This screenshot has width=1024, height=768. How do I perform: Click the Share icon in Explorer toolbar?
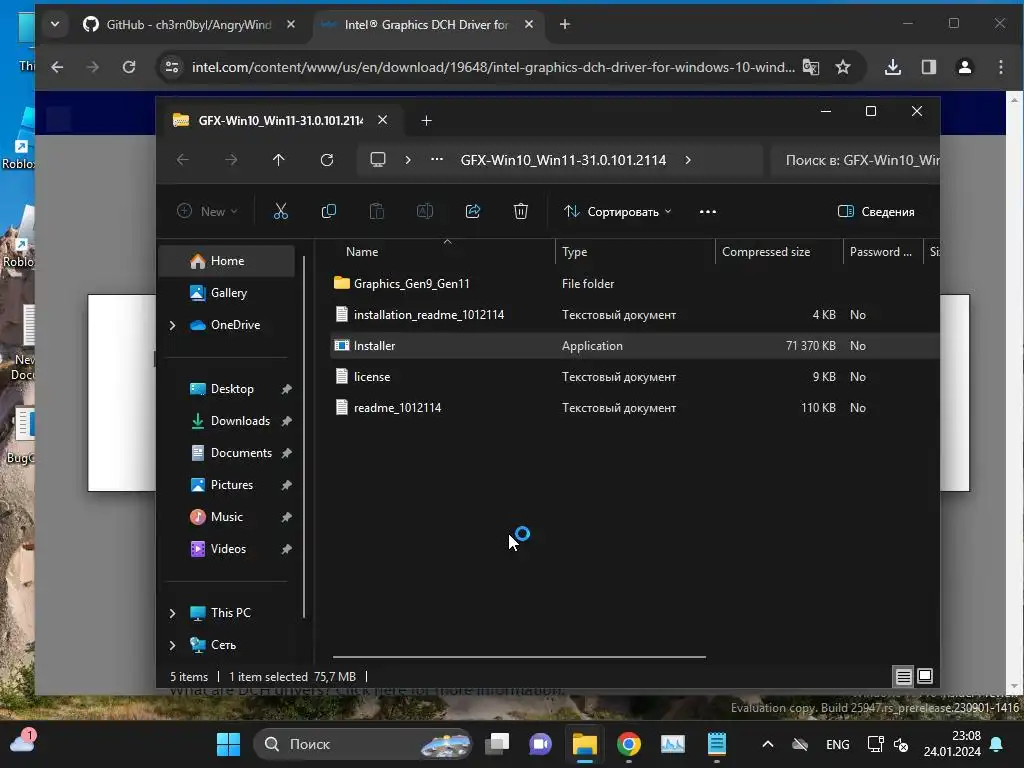click(x=473, y=211)
